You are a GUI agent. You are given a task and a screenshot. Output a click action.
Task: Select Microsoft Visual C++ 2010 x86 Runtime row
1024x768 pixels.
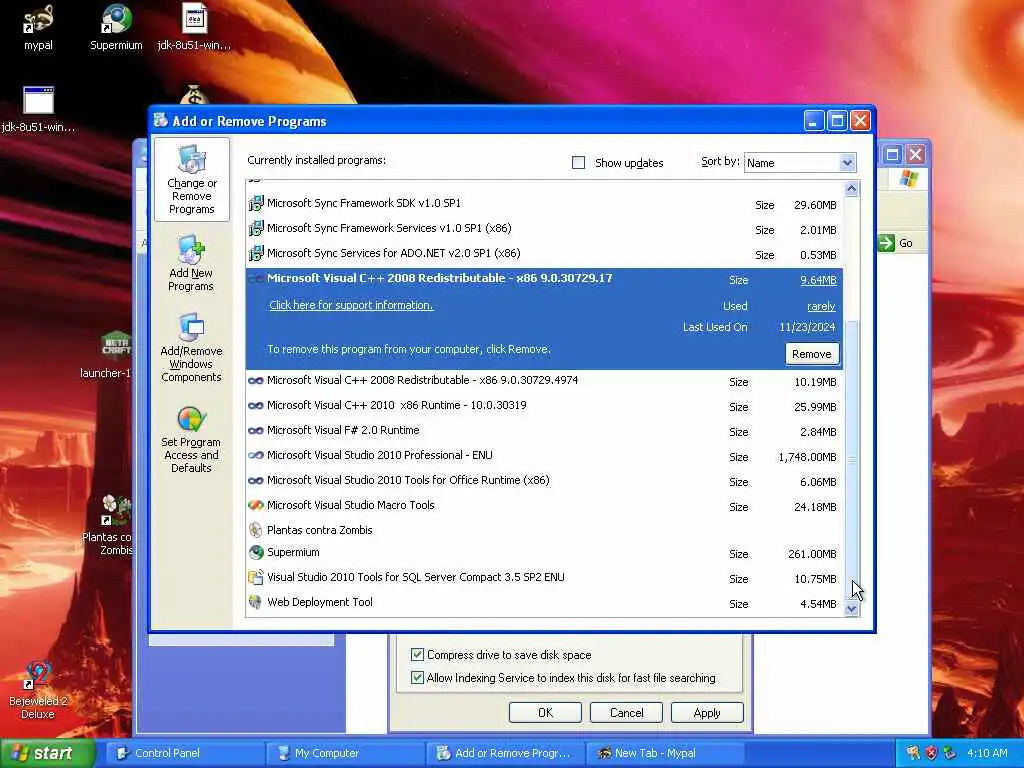coord(544,406)
